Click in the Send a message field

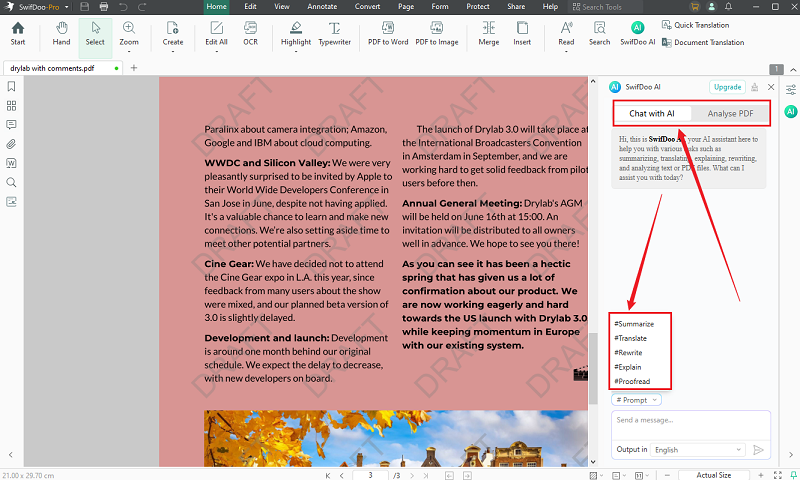(x=691, y=425)
